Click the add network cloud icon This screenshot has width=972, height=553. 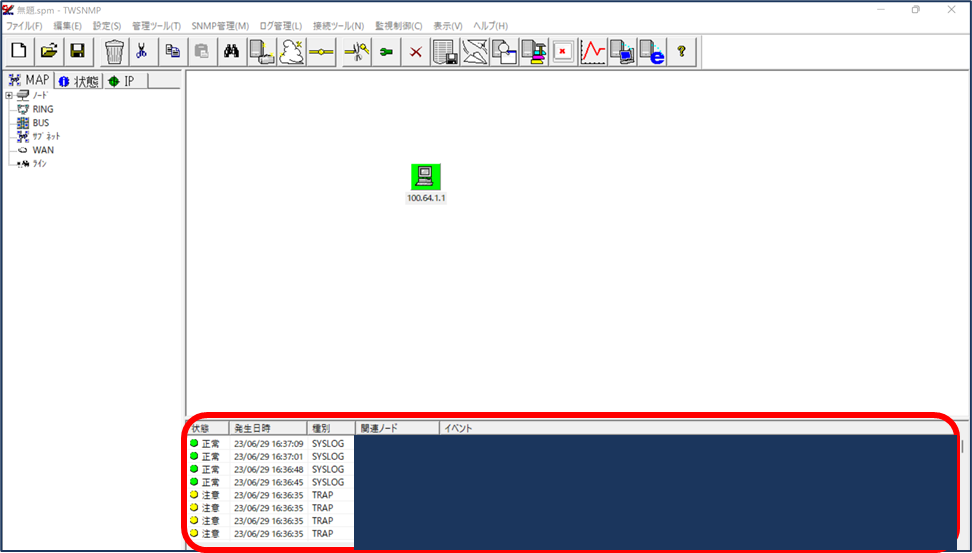click(291, 51)
